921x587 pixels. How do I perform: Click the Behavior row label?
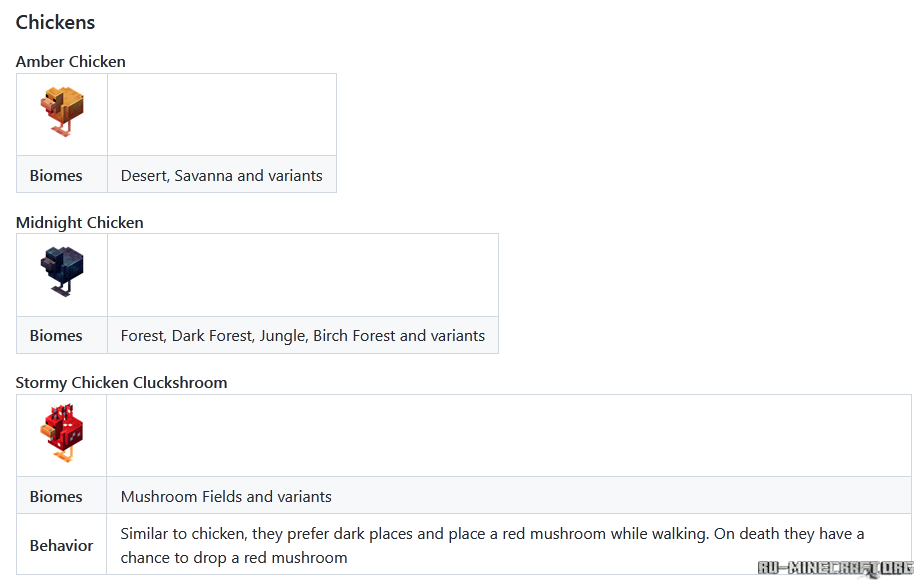click(61, 546)
